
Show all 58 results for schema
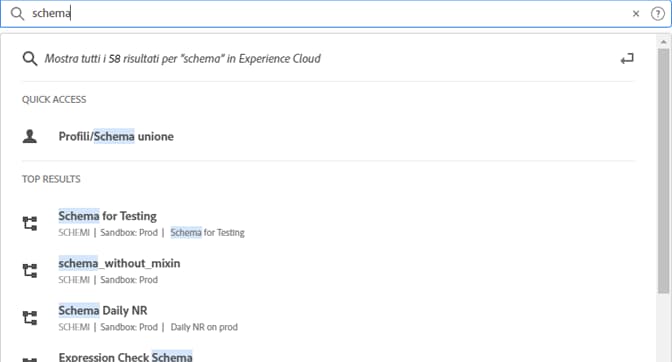[x=183, y=59]
